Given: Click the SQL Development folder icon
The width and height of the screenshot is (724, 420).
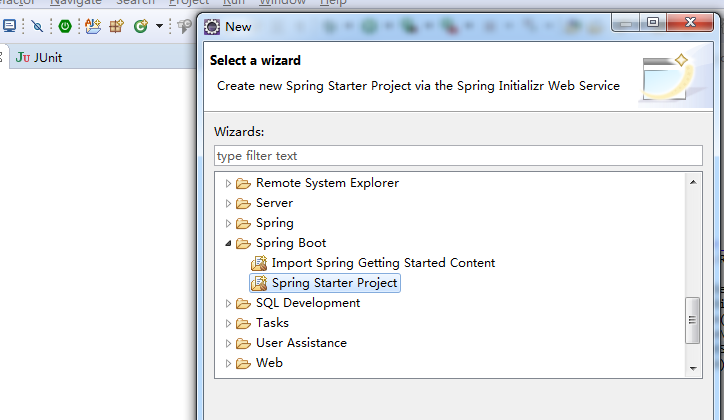Looking at the screenshot, I should coord(243,304).
